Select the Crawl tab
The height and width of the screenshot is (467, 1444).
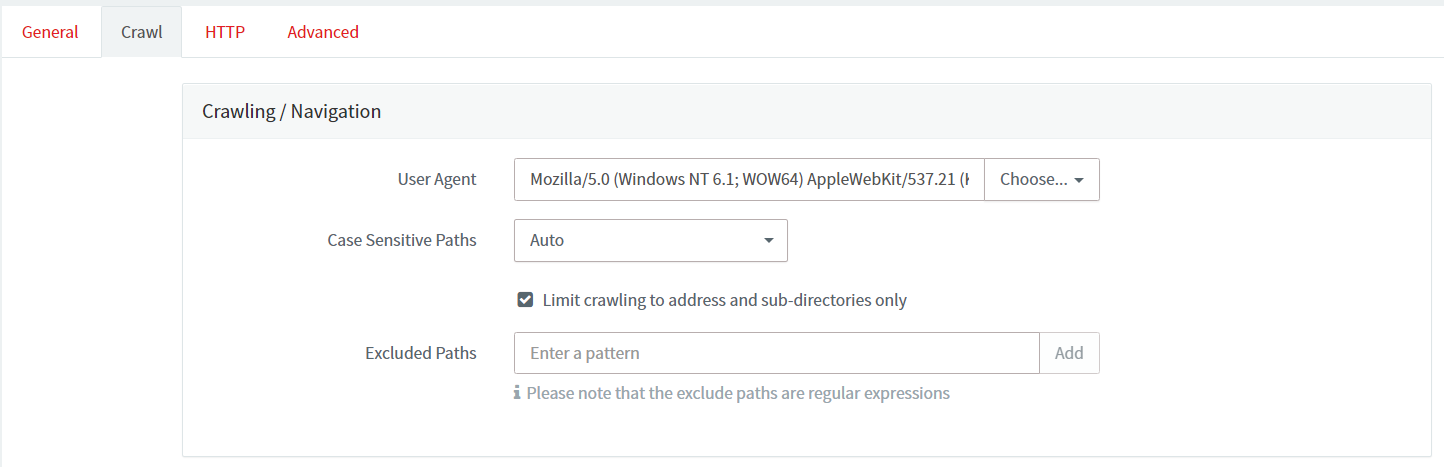(x=141, y=32)
